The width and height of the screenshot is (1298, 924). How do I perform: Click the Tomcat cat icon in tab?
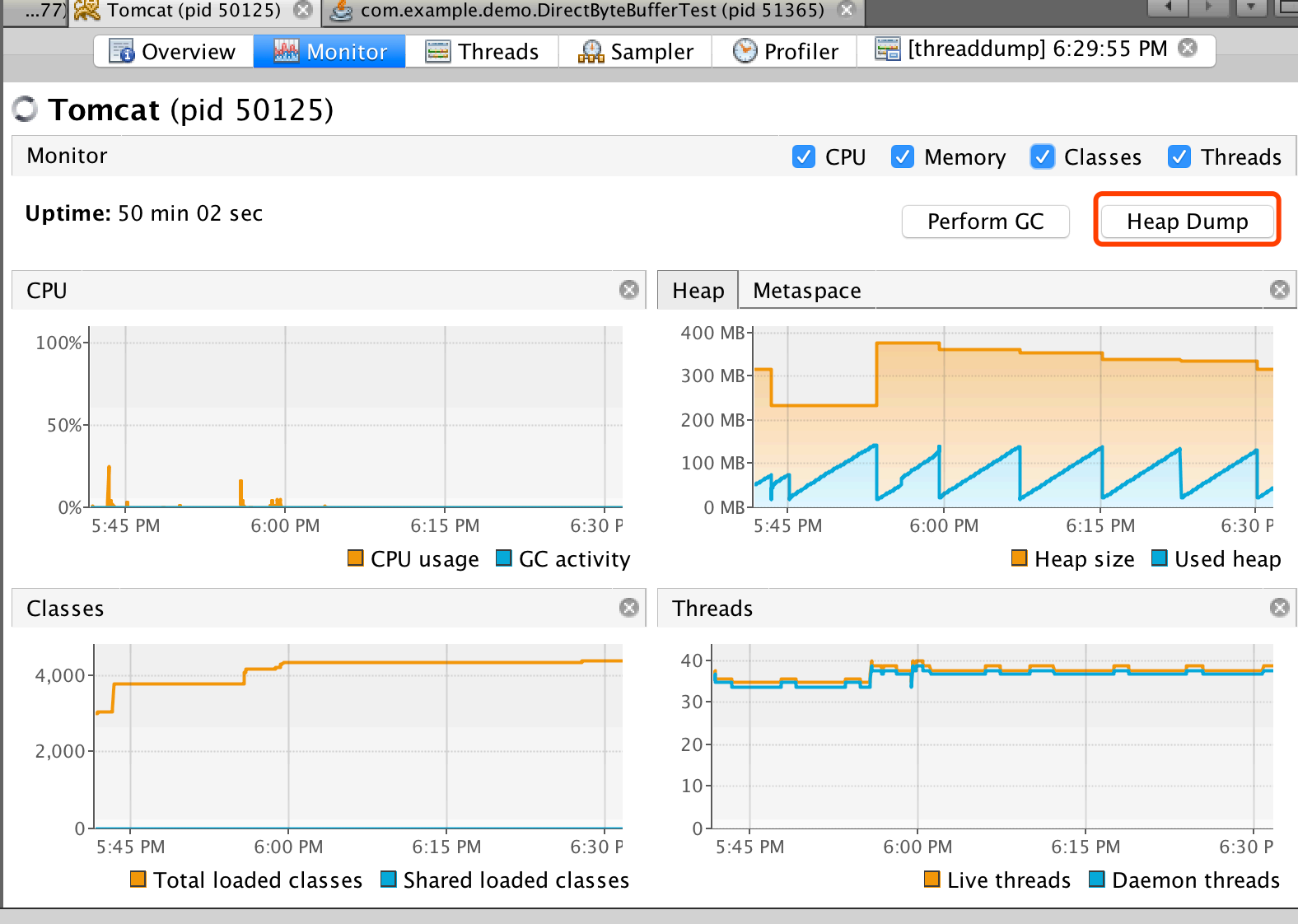[86, 11]
